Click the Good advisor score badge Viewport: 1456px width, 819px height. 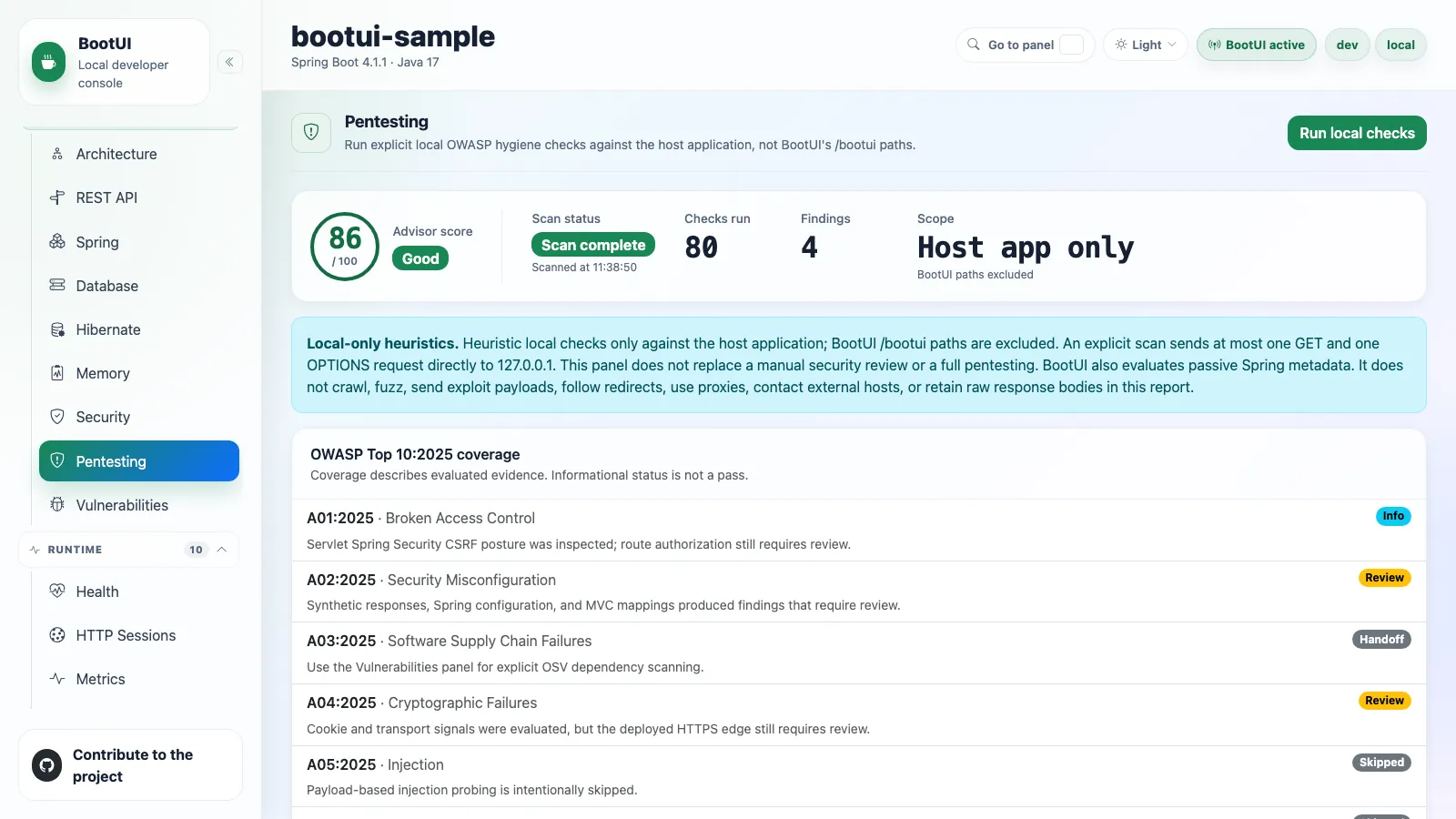(x=420, y=258)
